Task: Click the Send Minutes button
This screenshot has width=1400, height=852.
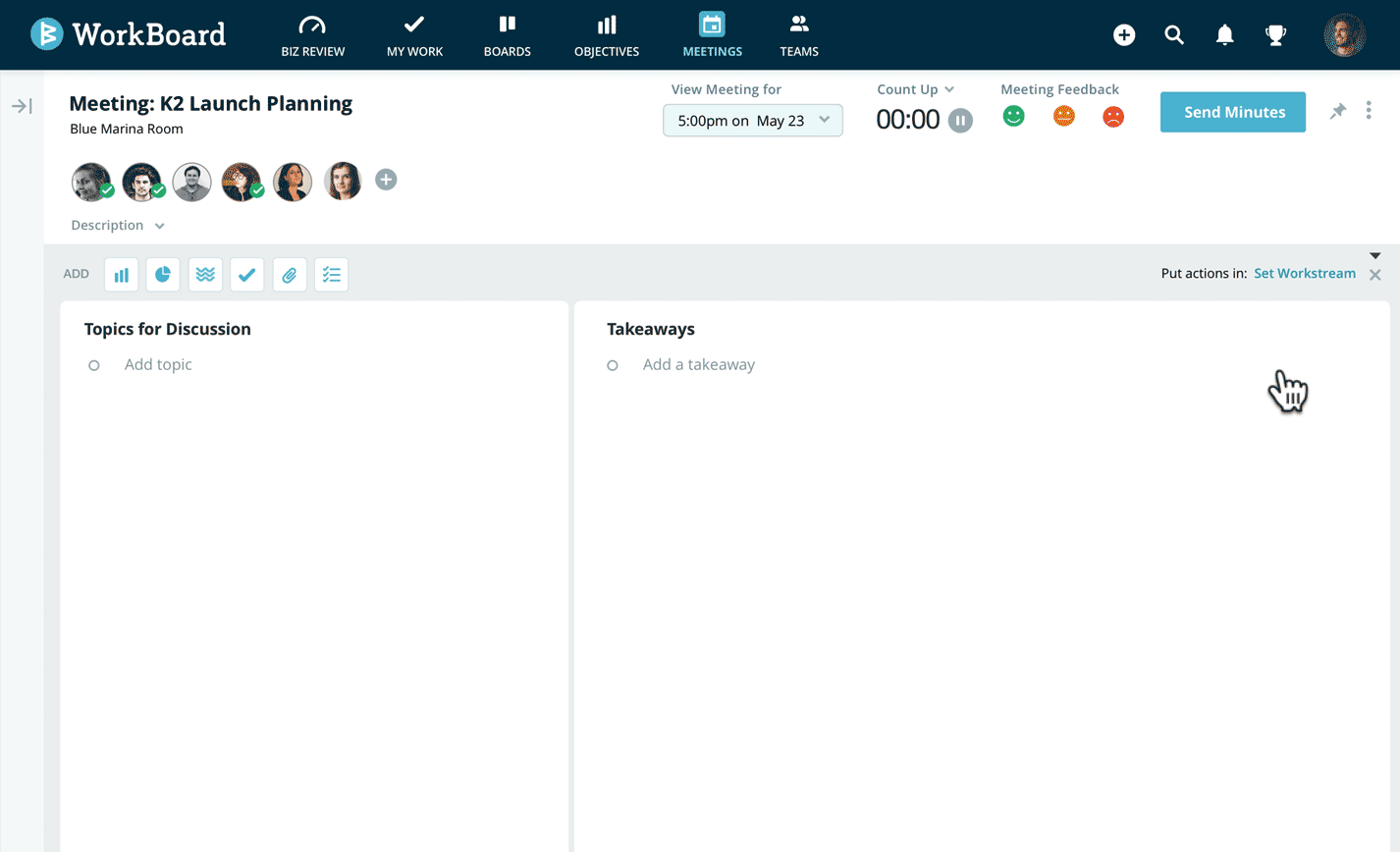Action: (x=1233, y=112)
